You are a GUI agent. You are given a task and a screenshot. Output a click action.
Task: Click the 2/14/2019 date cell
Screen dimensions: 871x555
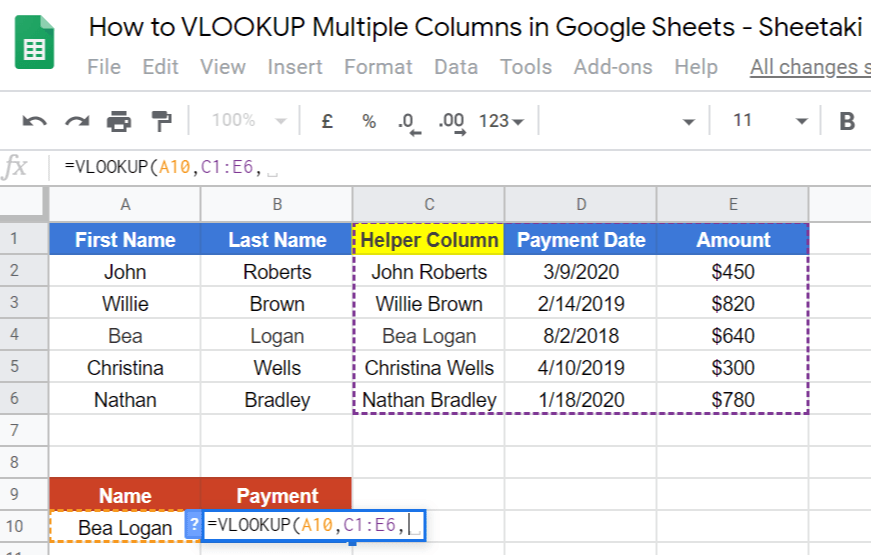(580, 304)
